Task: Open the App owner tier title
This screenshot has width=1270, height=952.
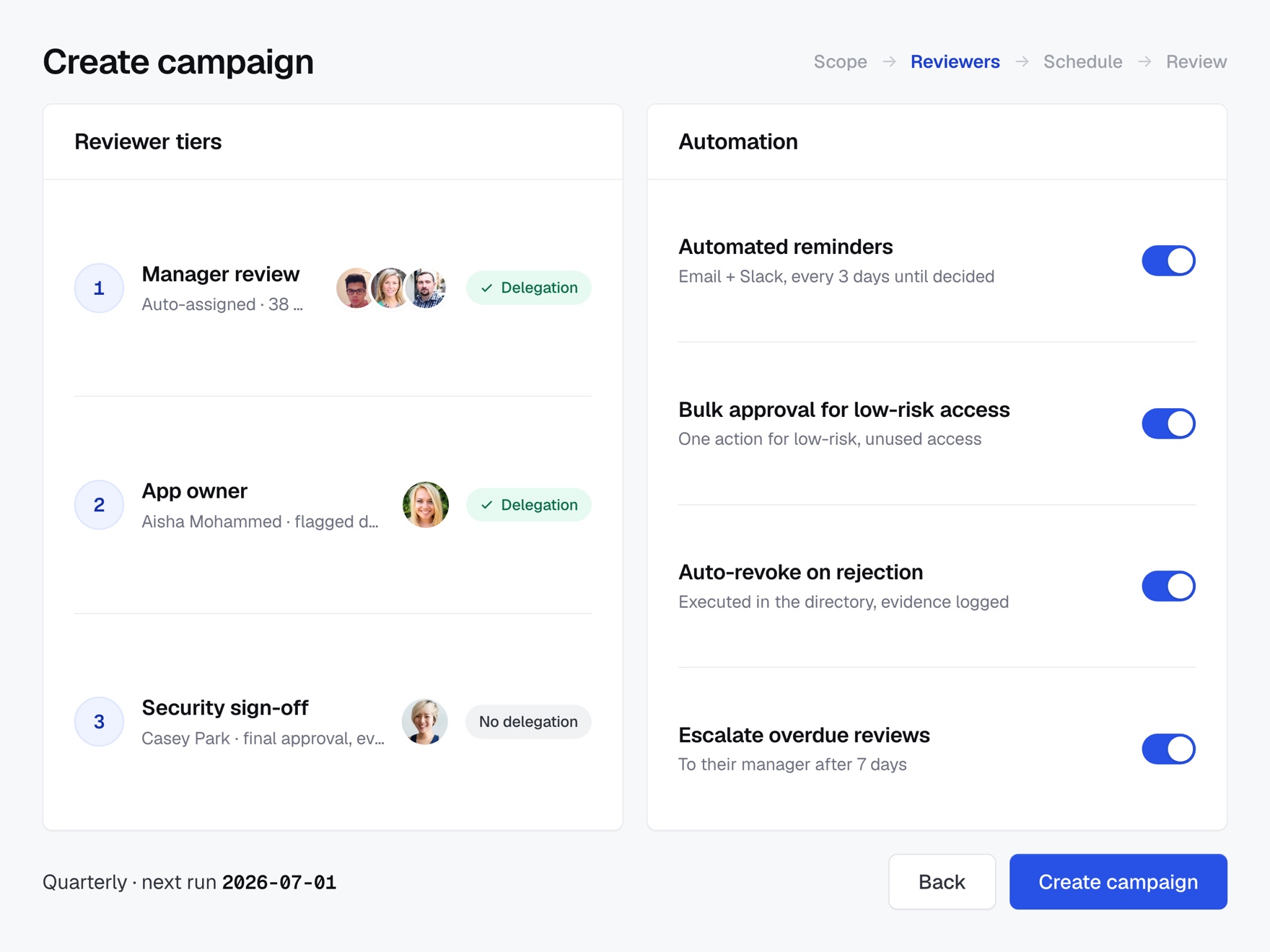Action: tap(194, 491)
